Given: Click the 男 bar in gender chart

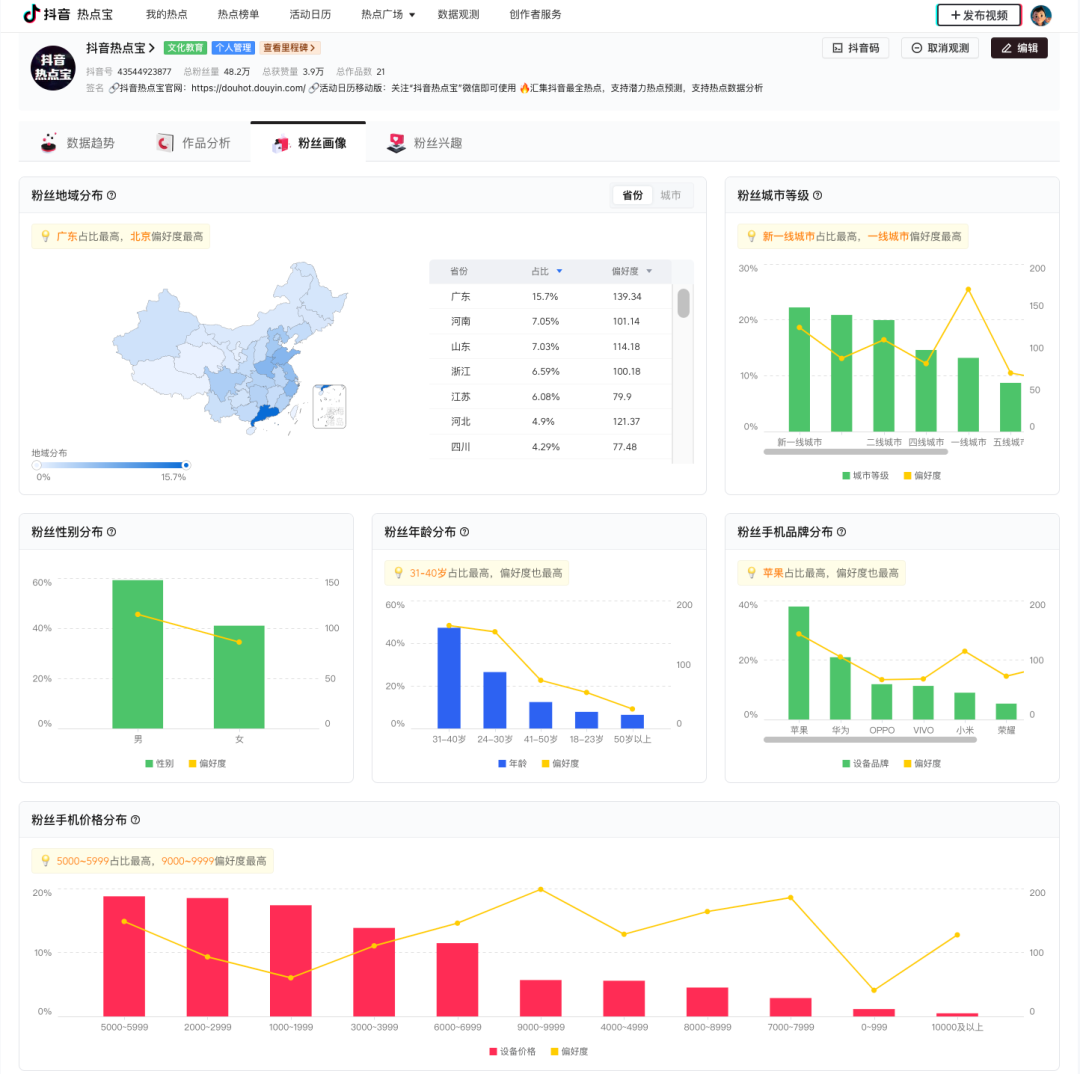Looking at the screenshot, I should [138, 654].
